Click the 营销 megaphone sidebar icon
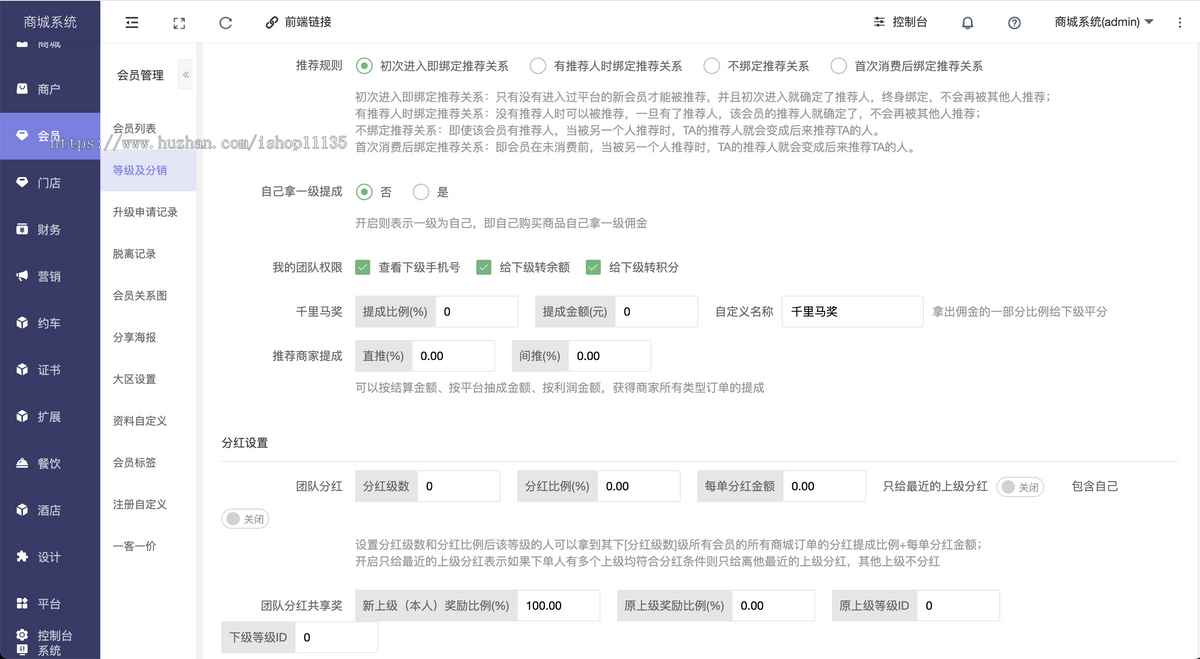 tap(23, 276)
